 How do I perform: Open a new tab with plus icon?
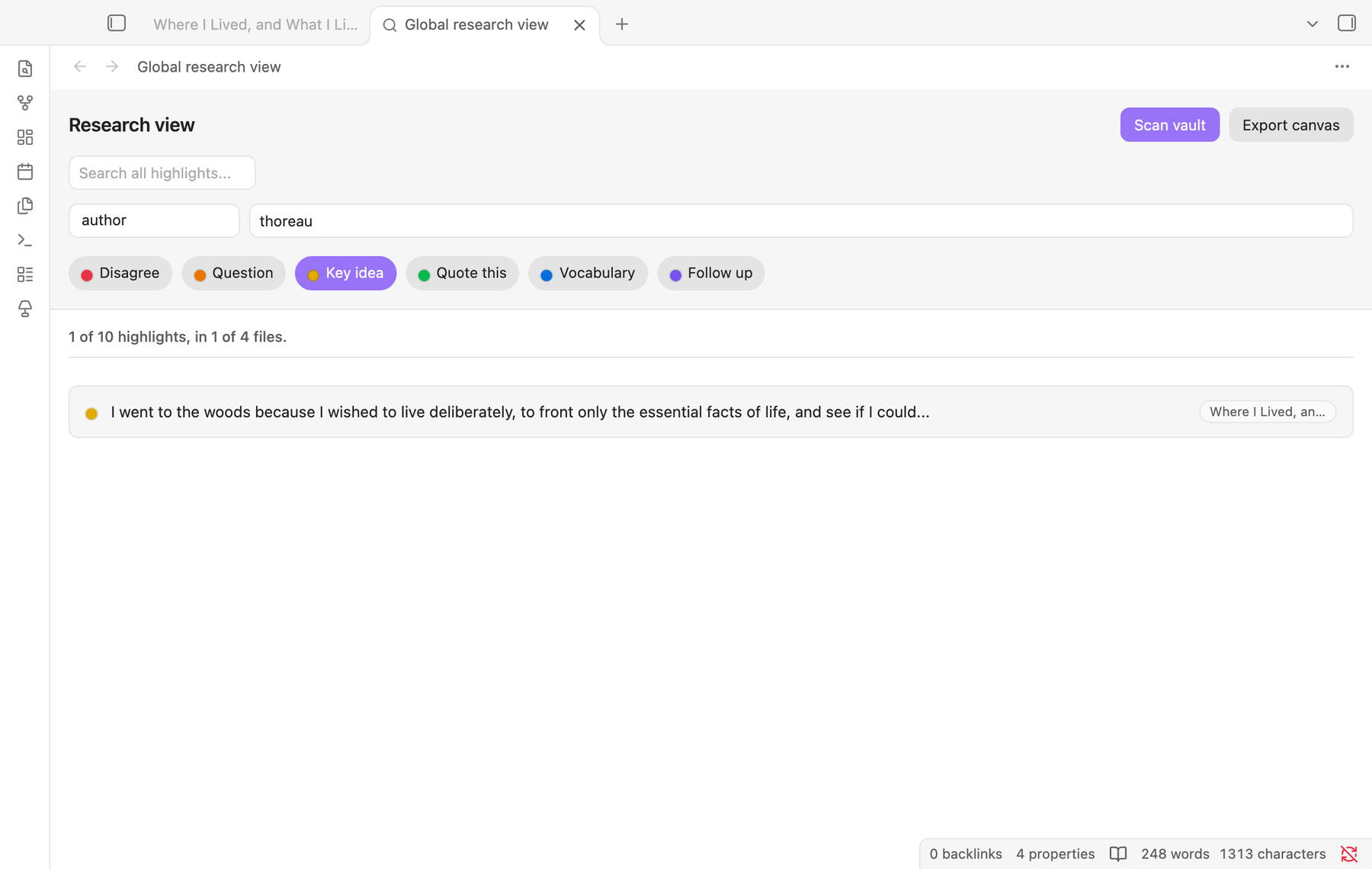622,24
